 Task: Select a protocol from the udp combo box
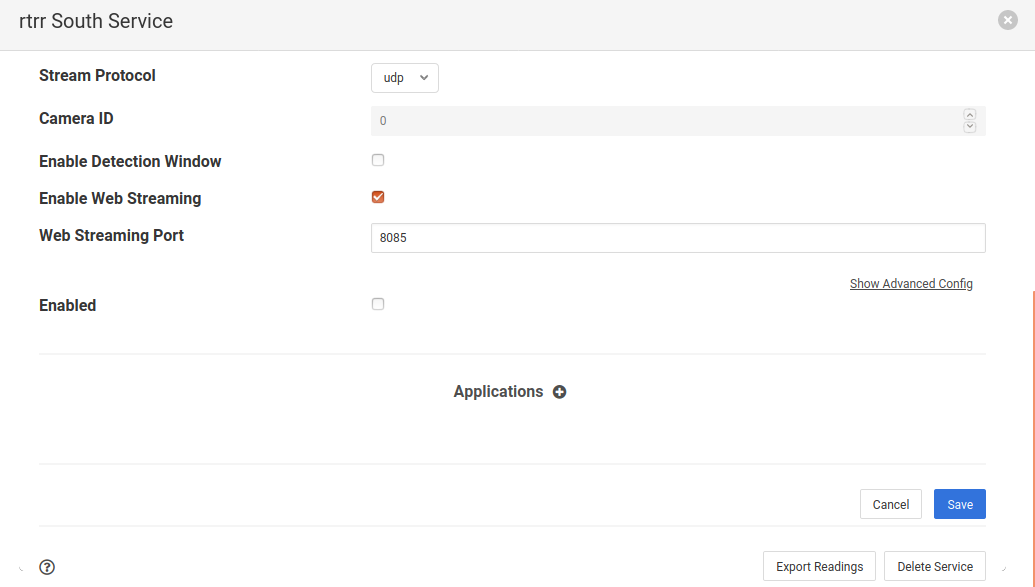404,77
